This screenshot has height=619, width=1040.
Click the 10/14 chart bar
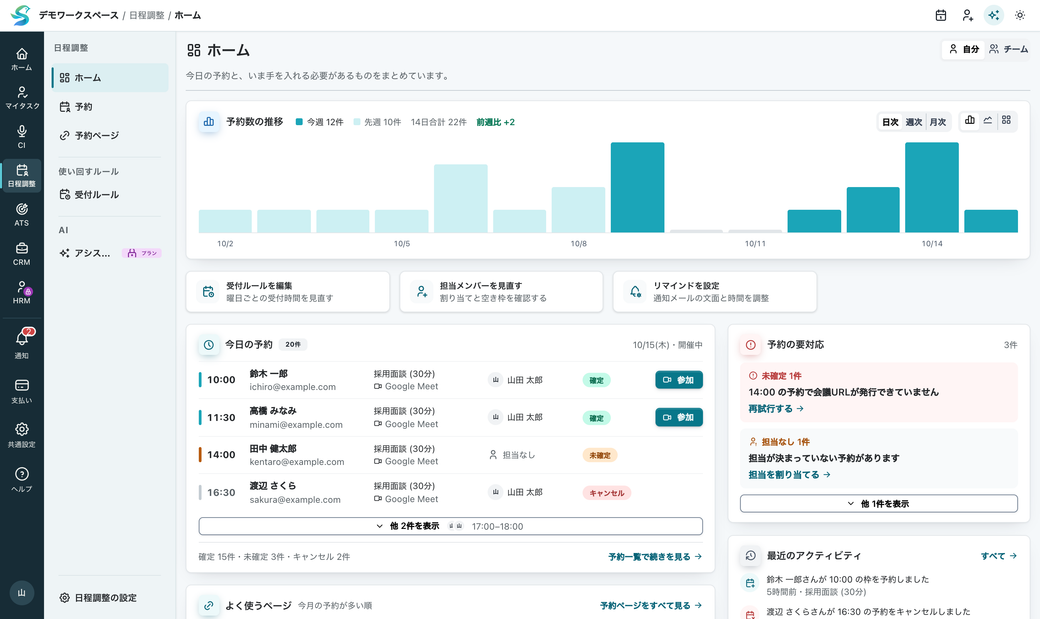point(932,187)
